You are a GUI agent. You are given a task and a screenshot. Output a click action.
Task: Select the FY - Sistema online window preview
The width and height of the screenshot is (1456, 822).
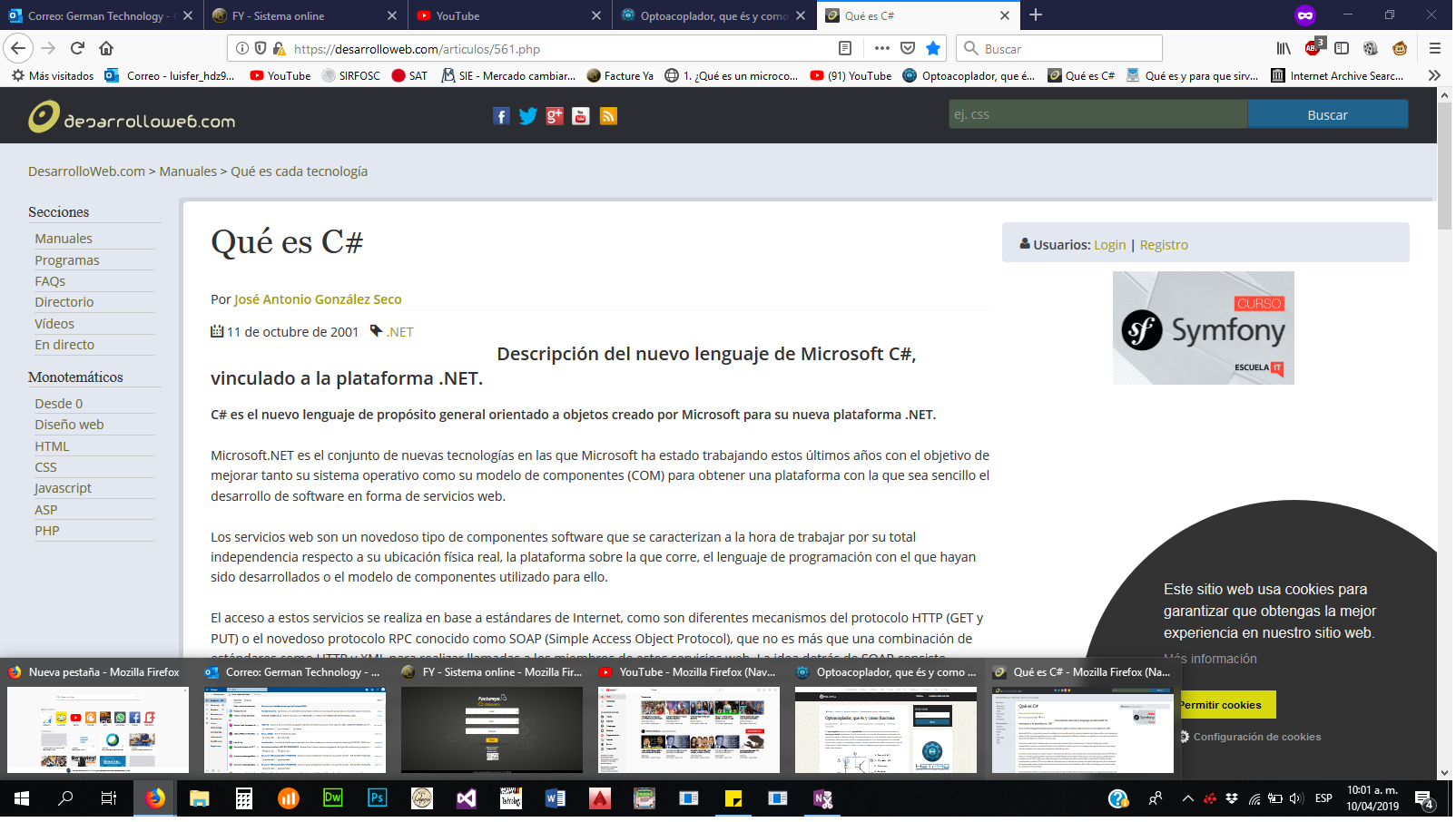pos(492,729)
